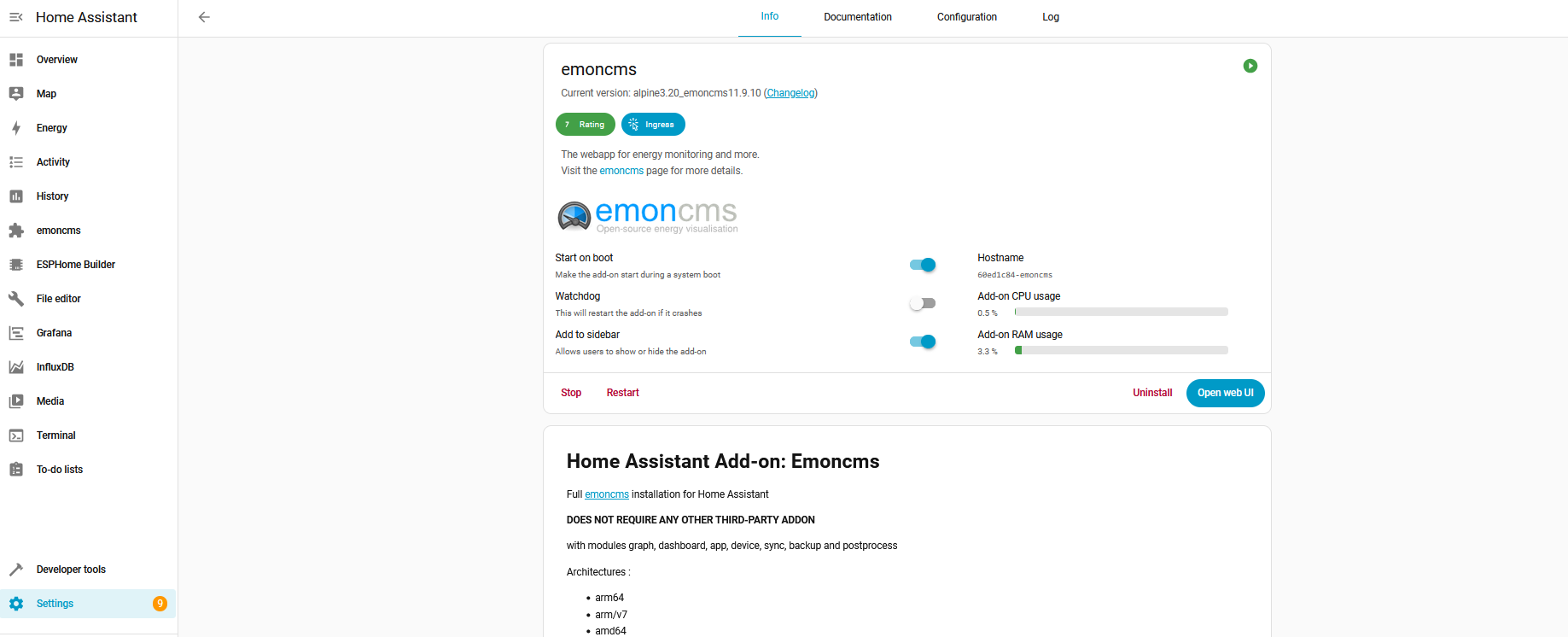Click the Add-on RAM usage bar

[x=1121, y=350]
